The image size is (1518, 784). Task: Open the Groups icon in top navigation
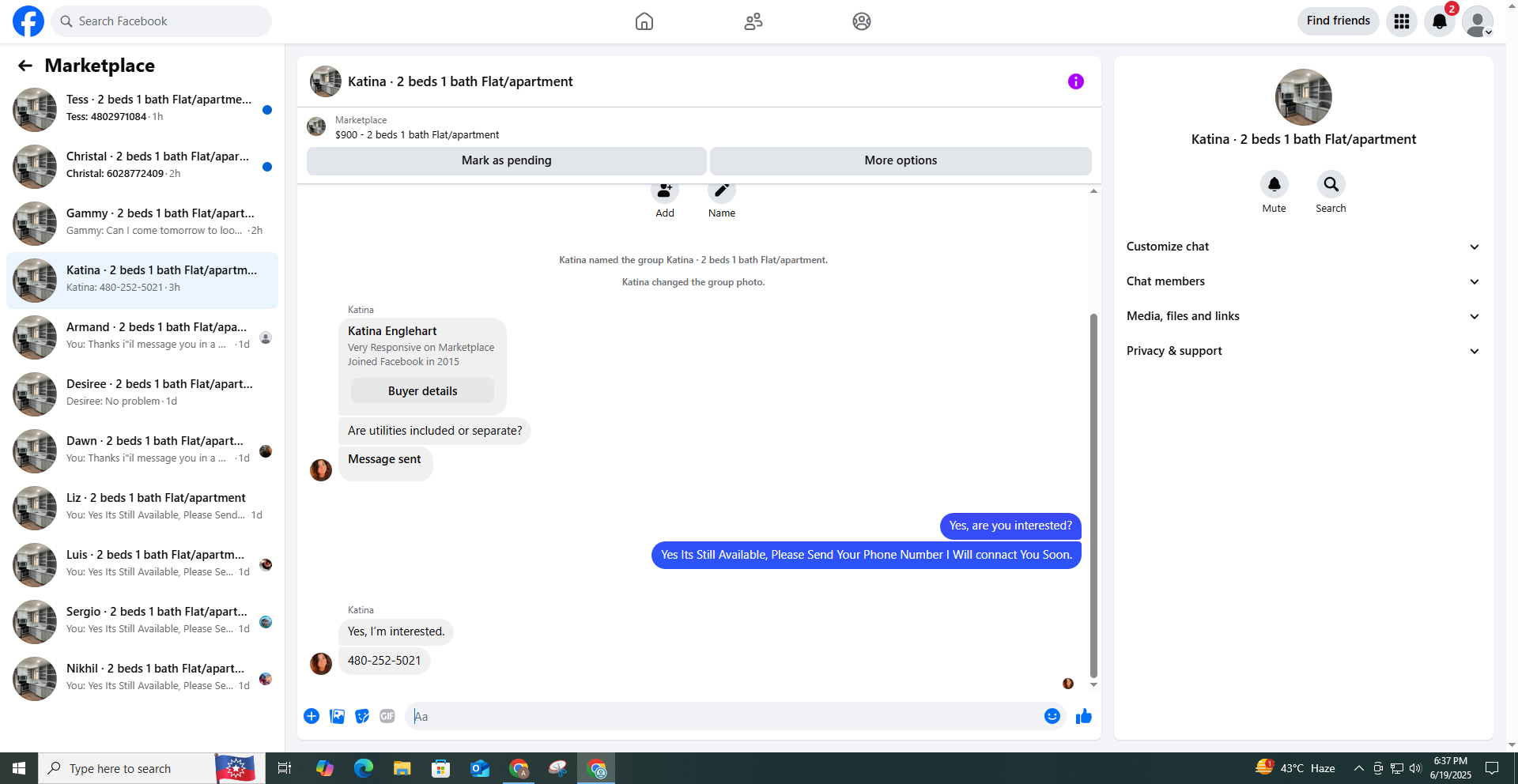[x=862, y=21]
